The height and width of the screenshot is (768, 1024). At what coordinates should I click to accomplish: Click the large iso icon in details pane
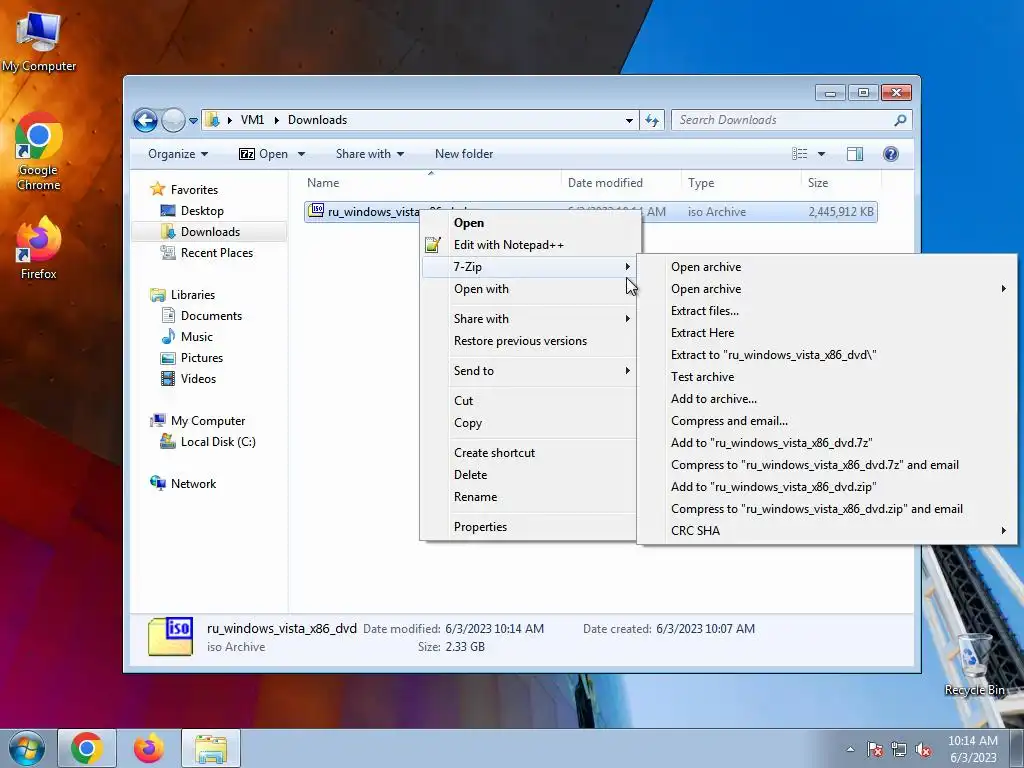[170, 636]
